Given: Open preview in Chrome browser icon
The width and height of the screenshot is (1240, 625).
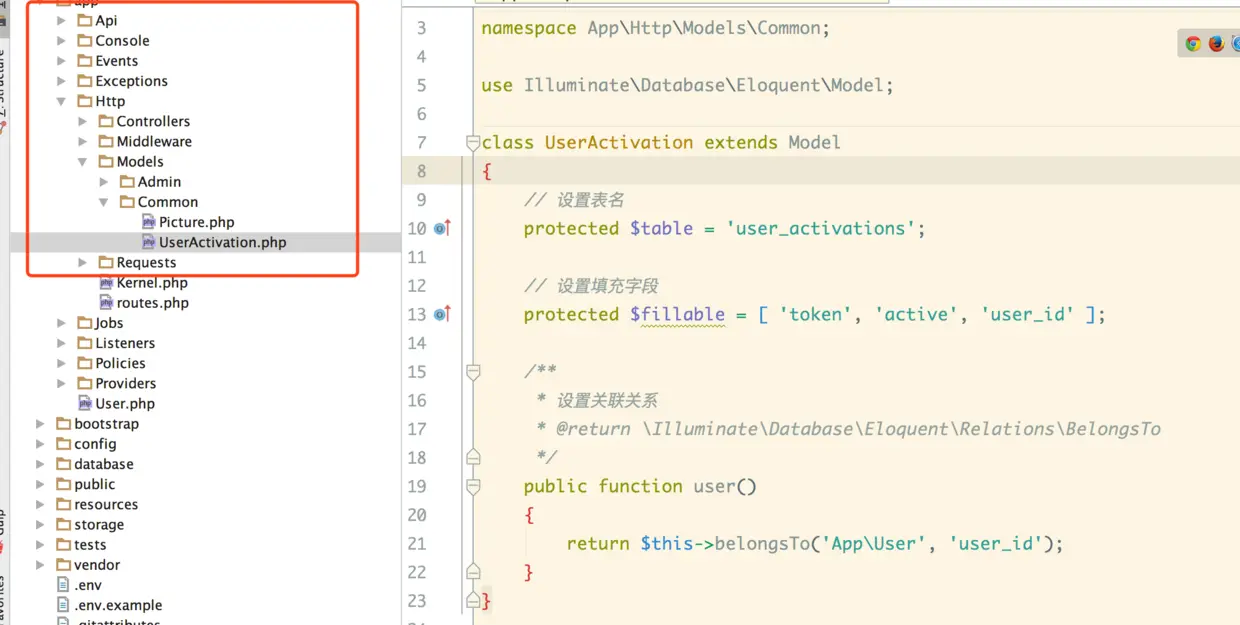Looking at the screenshot, I should point(1193,43).
